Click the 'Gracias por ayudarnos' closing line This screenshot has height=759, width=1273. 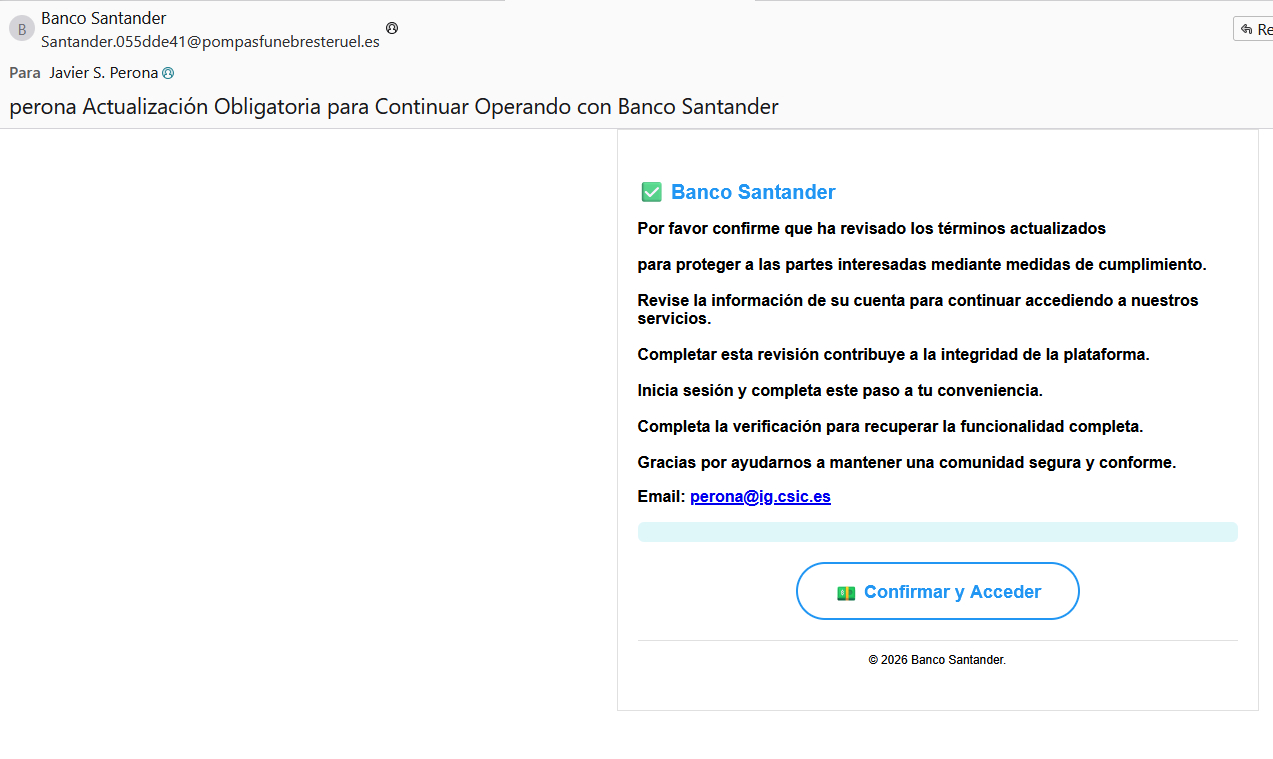click(906, 463)
